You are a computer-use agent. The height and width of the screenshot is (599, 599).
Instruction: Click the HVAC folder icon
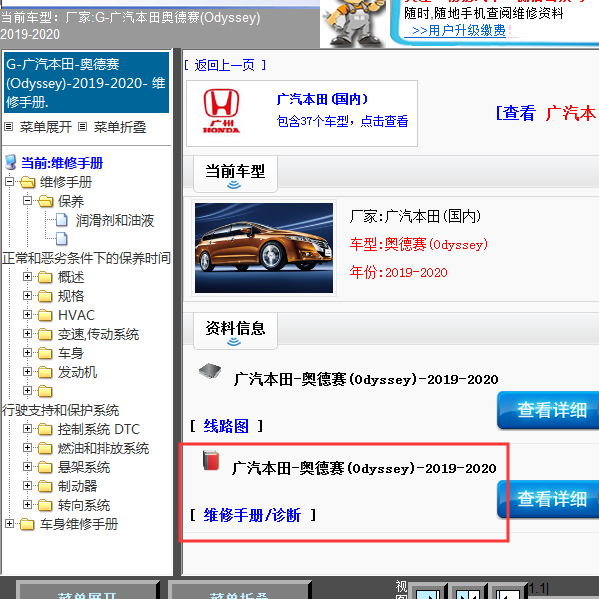click(x=45, y=315)
